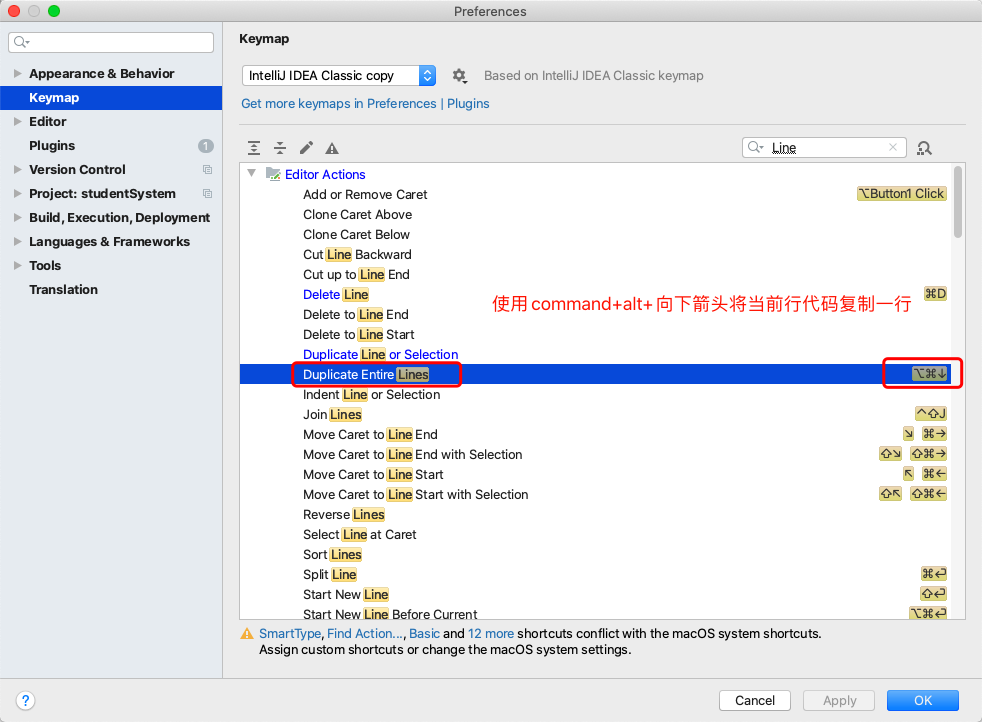982x722 pixels.
Task: Click the sidebar settings search field
Action: (x=111, y=42)
